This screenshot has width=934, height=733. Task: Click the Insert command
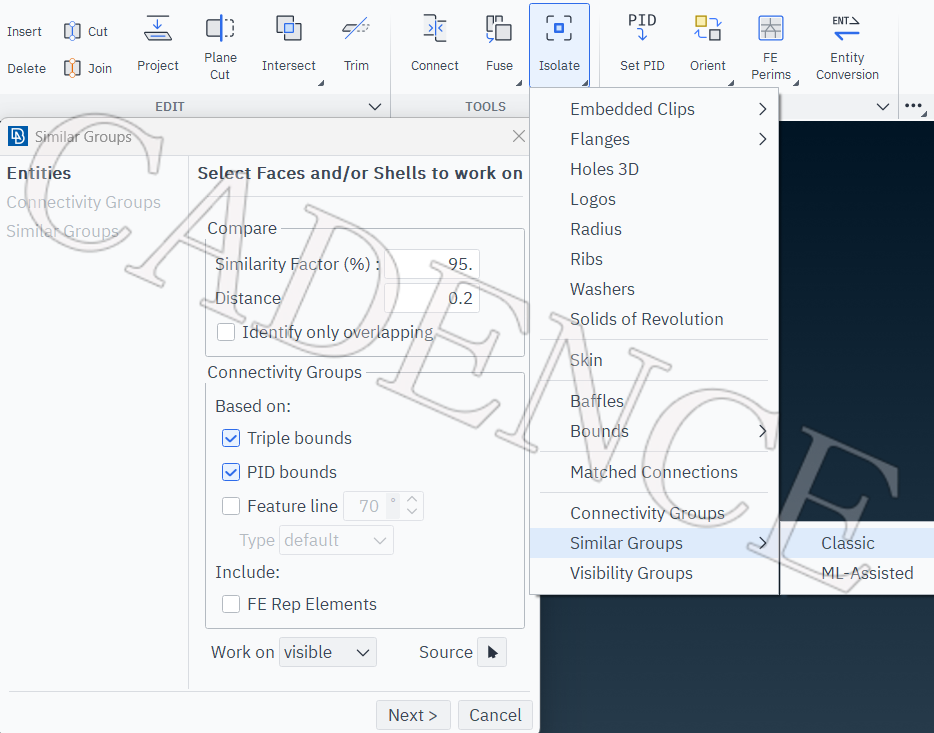click(24, 32)
